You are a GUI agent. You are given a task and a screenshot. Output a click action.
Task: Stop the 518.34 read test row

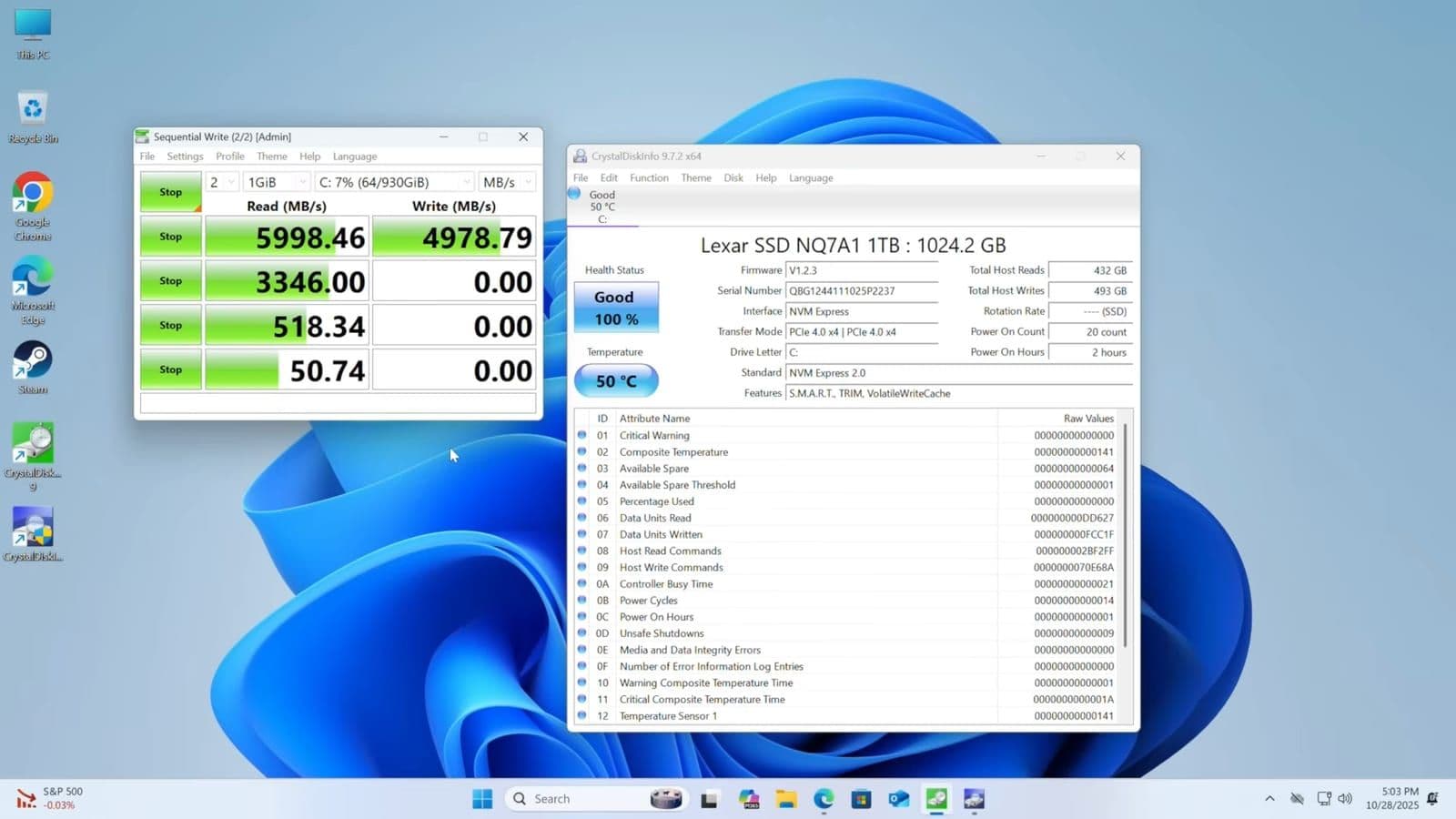[x=170, y=326]
